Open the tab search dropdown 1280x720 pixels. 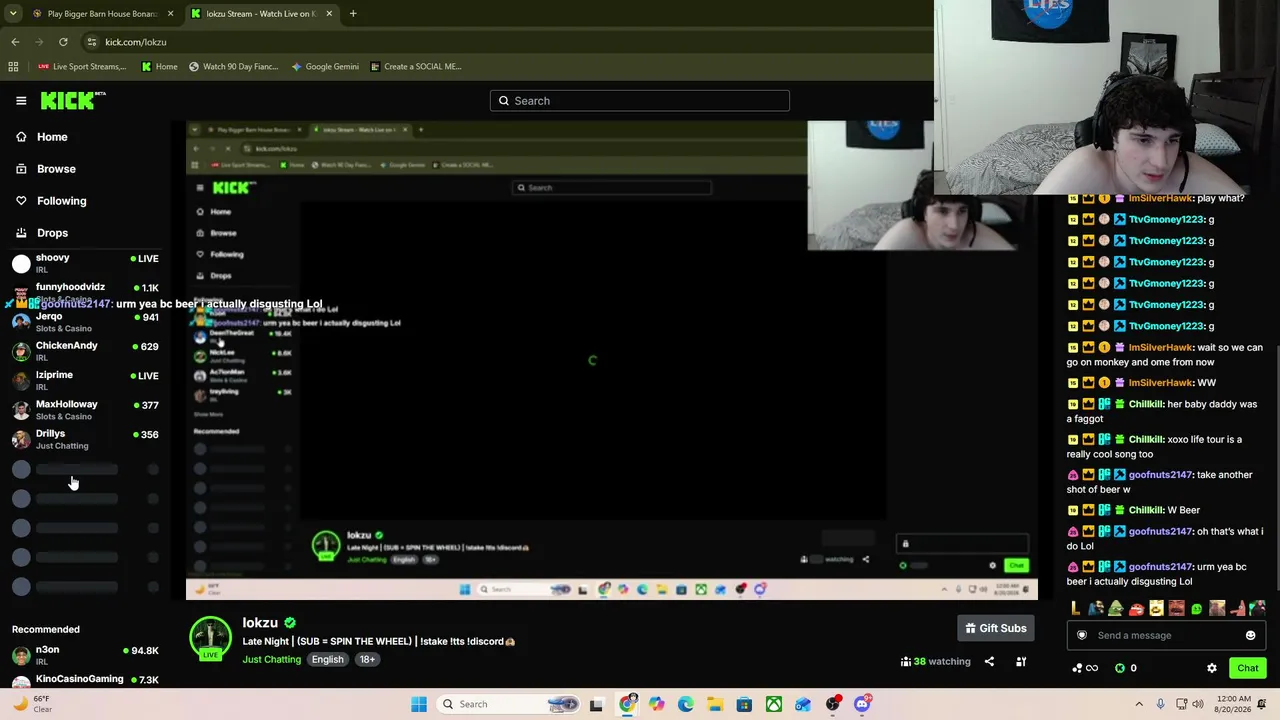tap(13, 14)
